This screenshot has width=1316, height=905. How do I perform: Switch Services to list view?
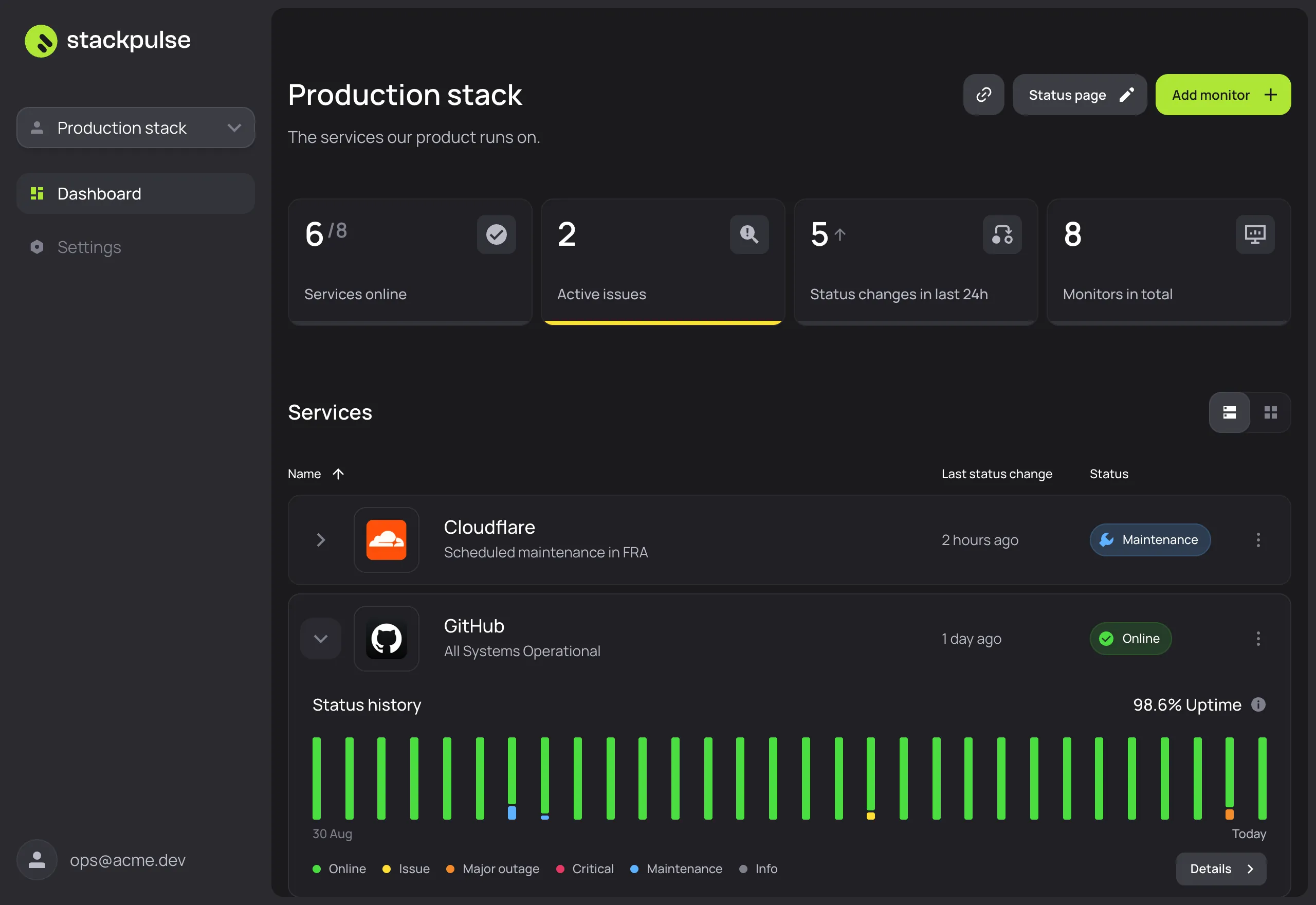(1229, 412)
